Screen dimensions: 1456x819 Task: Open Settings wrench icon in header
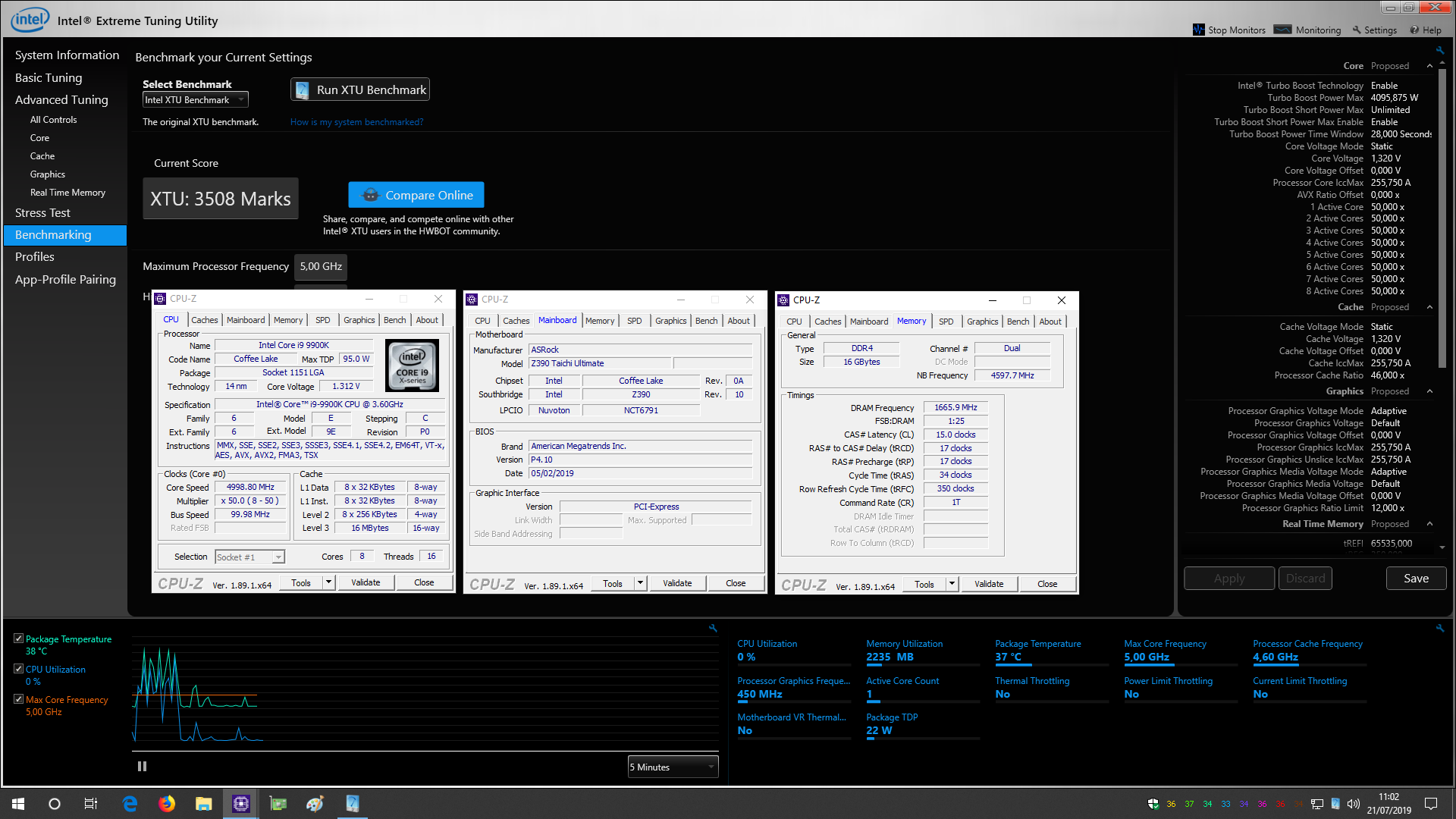[x=1357, y=30]
